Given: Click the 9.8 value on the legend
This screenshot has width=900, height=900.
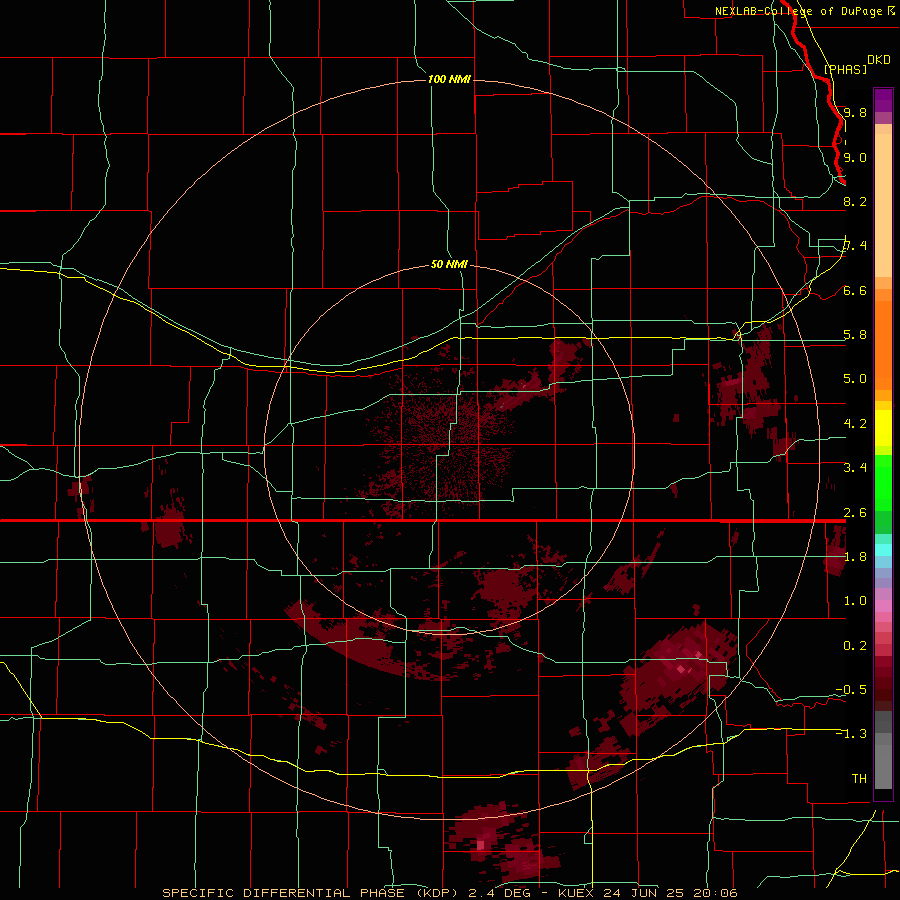Looking at the screenshot, I should click(855, 112).
